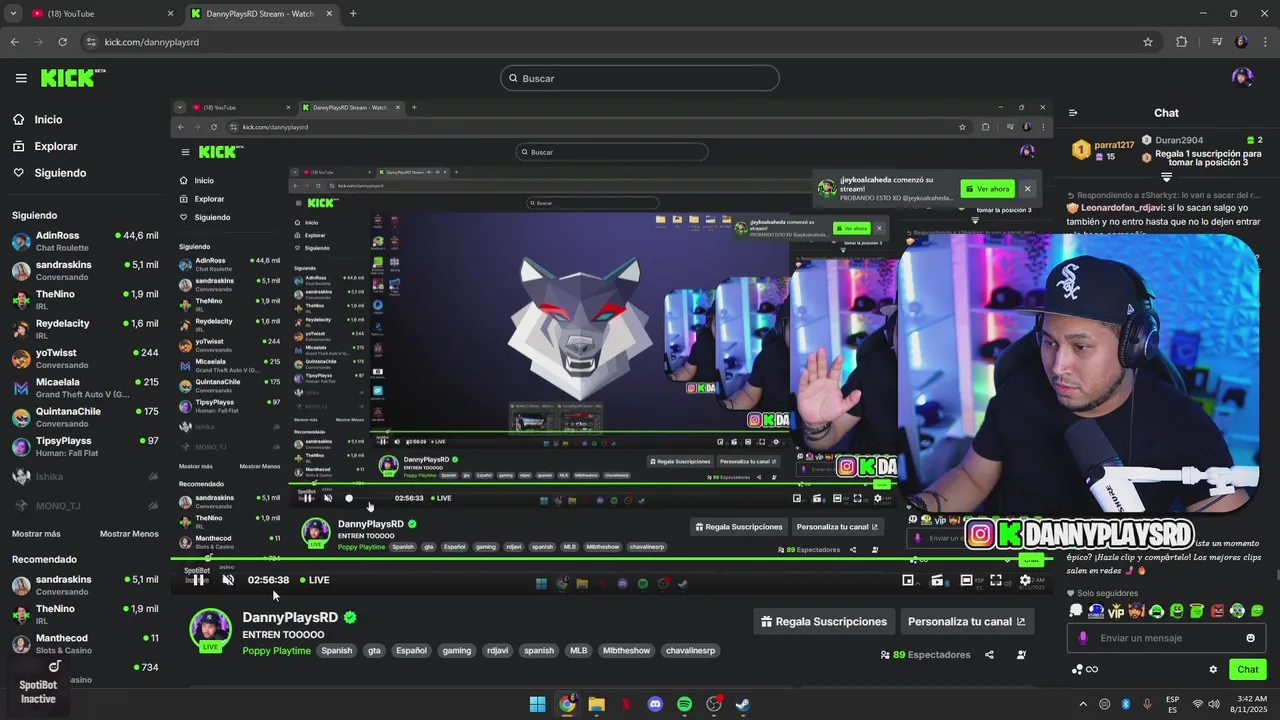This screenshot has height=720, width=1280.
Task: Expand following list with Mostrar más
Action: 36,534
